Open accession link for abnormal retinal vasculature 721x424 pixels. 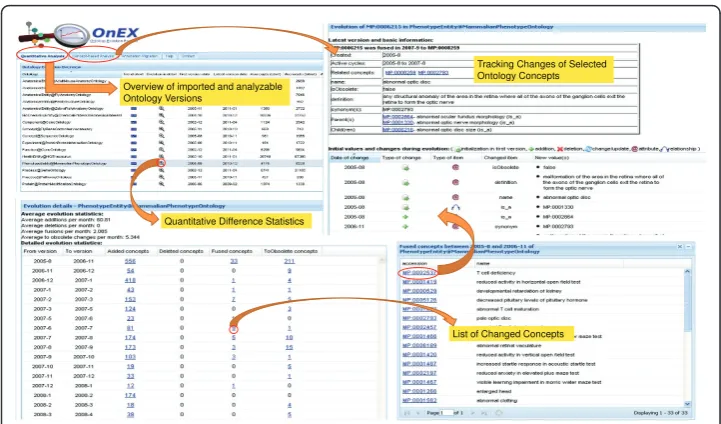(419, 345)
